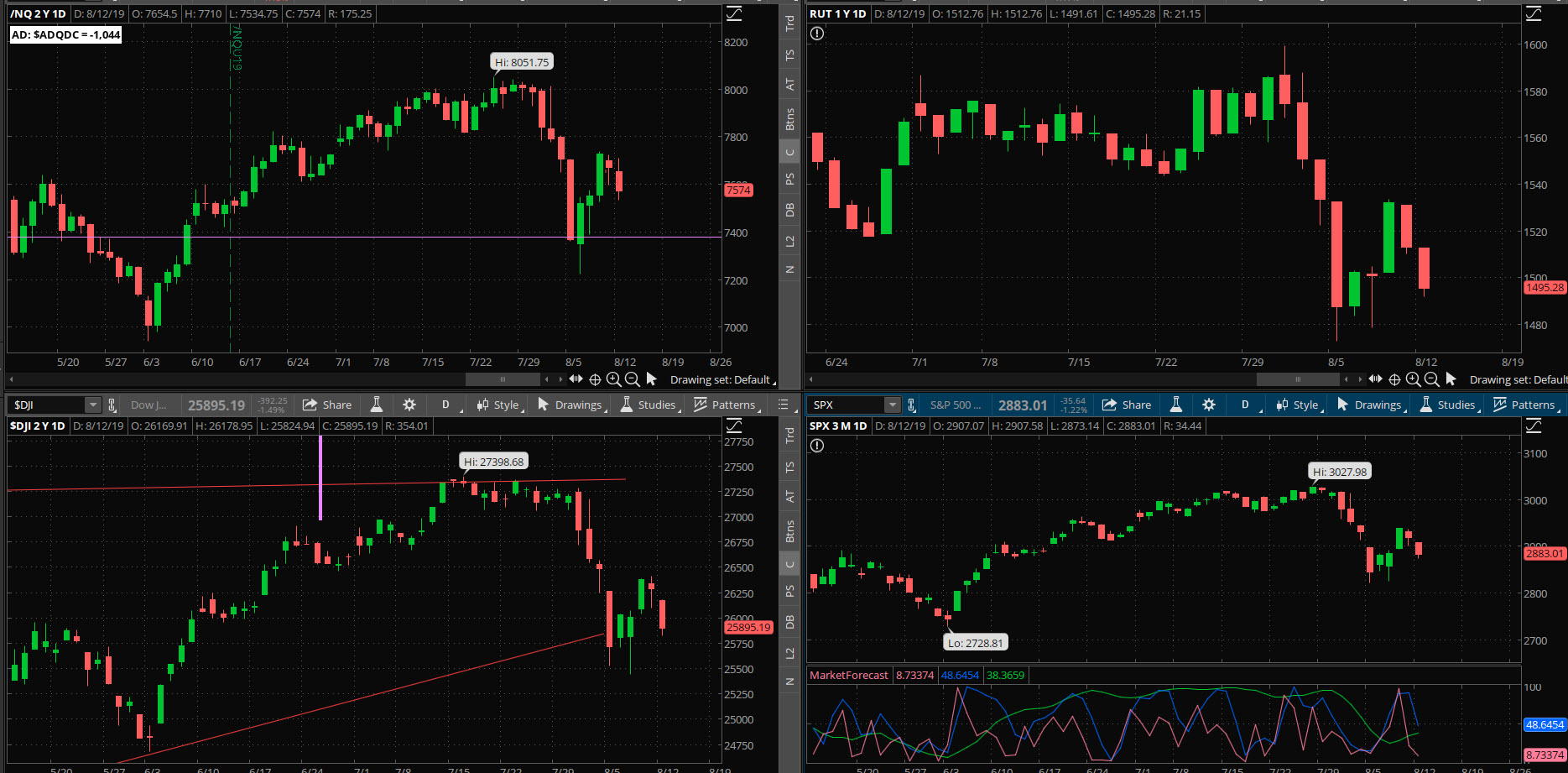Click the RUT chart horizontal scrollbar thumb
1568x773 pixels.
point(1298,379)
